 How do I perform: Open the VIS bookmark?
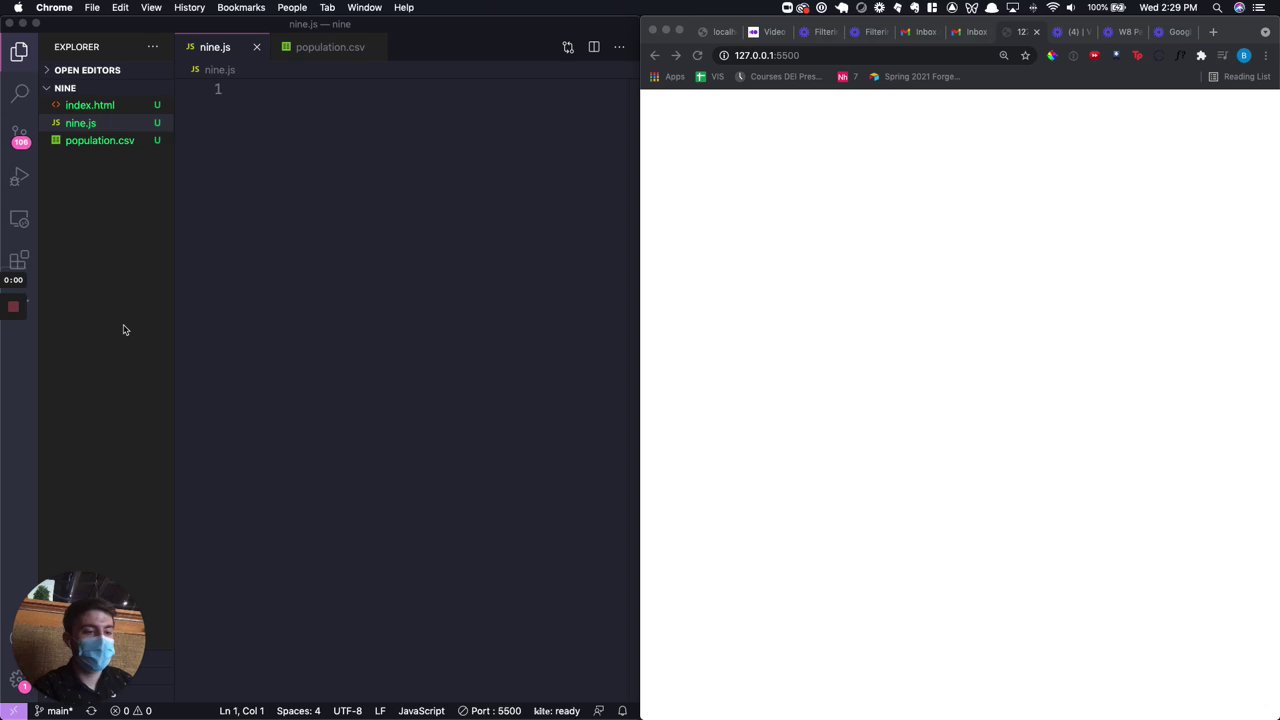pyautogui.click(x=710, y=77)
